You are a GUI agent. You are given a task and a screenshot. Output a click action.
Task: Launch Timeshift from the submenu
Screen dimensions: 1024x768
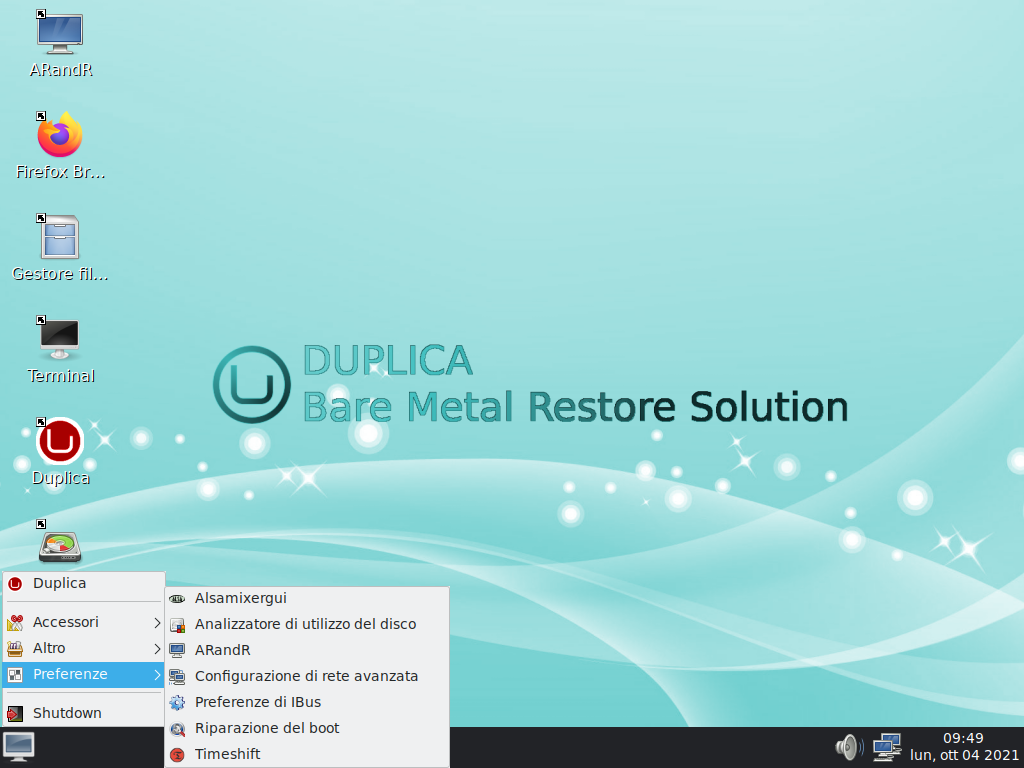click(227, 754)
